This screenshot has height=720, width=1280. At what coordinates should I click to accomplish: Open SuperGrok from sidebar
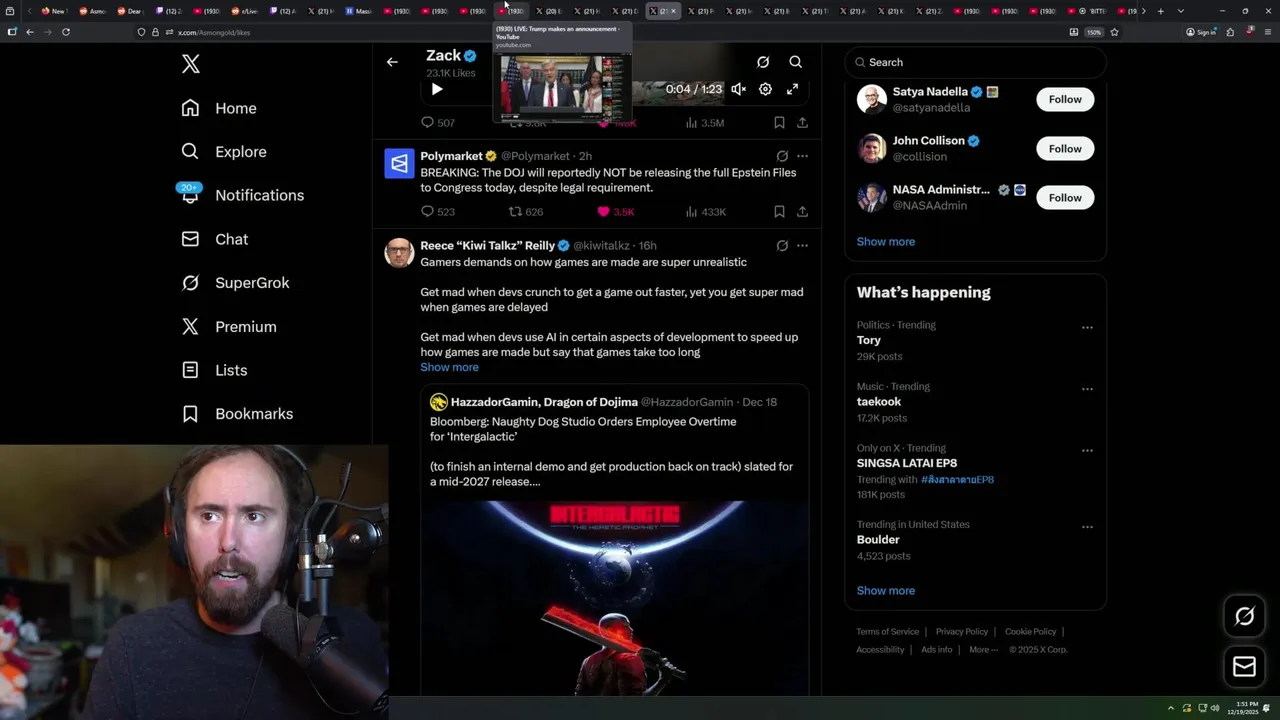coord(235,283)
